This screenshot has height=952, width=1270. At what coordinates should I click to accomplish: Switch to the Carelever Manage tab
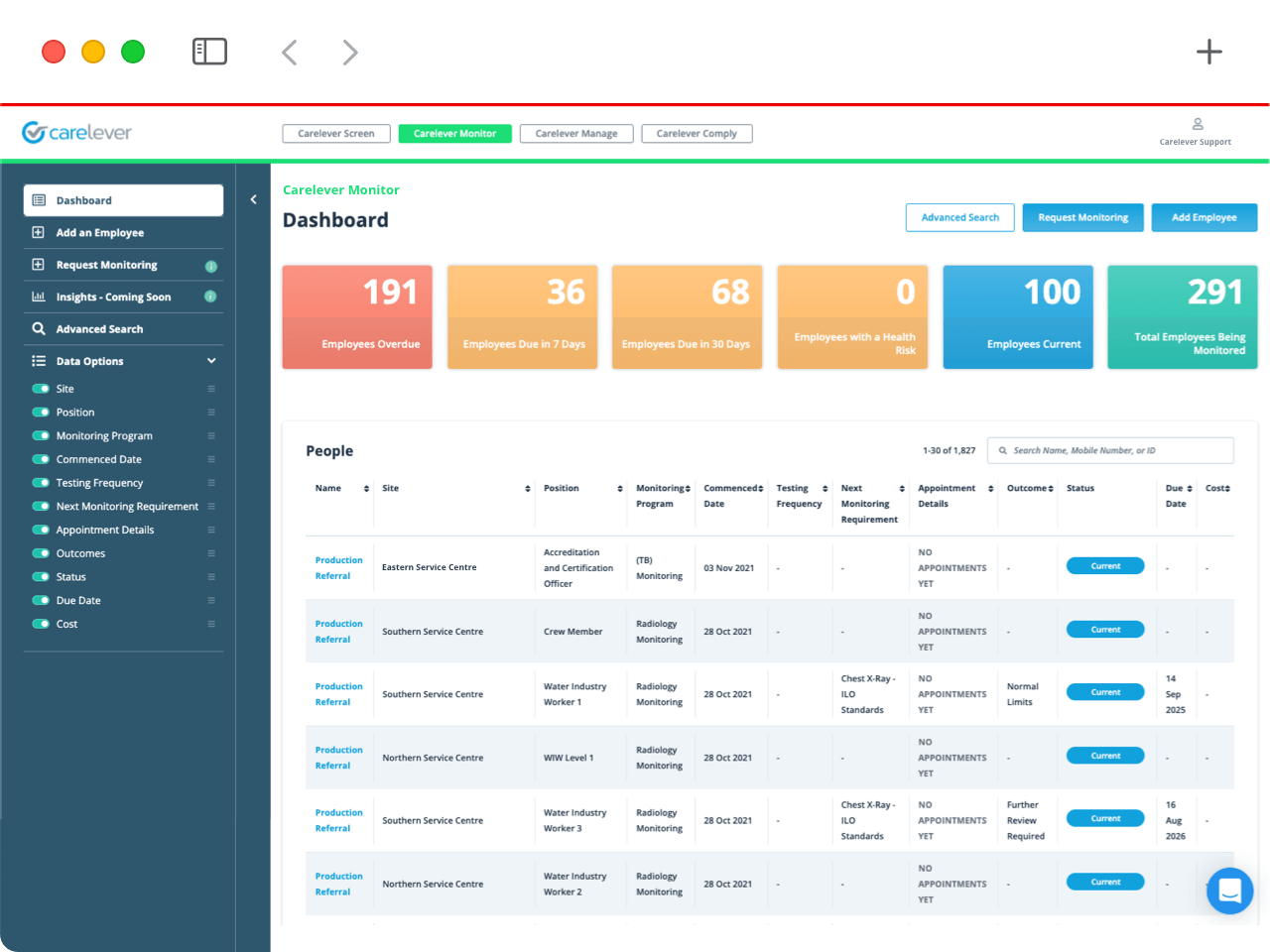coord(575,133)
